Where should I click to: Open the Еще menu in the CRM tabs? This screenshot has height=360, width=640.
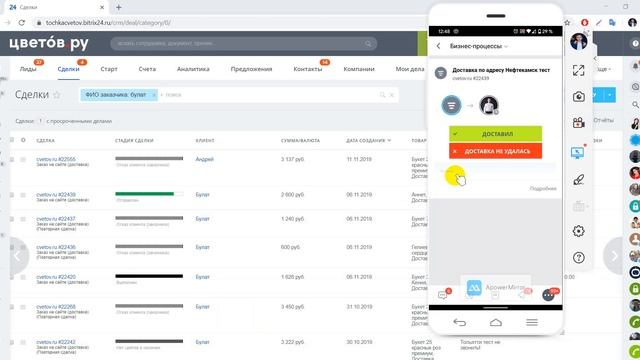pos(604,69)
